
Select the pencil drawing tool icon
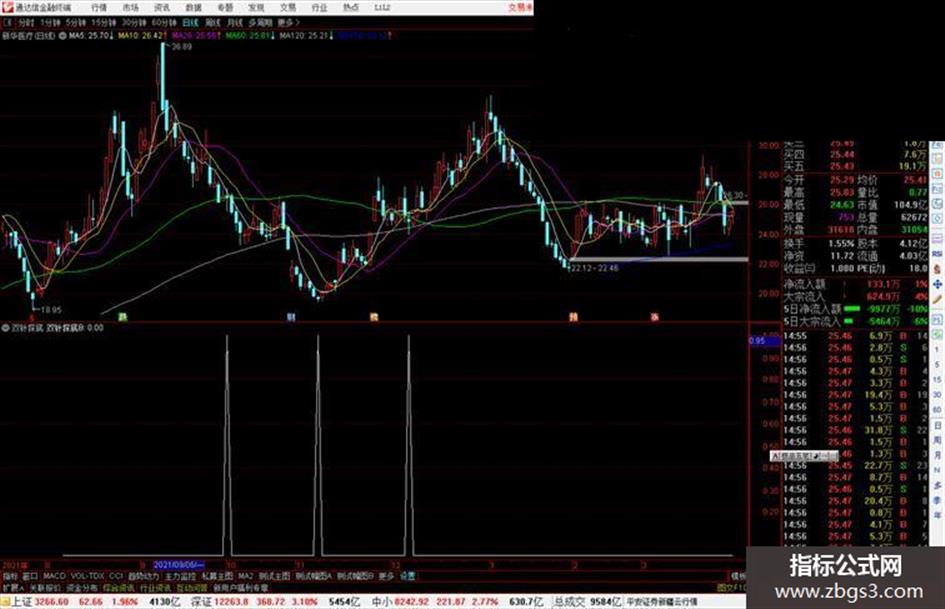click(x=937, y=299)
